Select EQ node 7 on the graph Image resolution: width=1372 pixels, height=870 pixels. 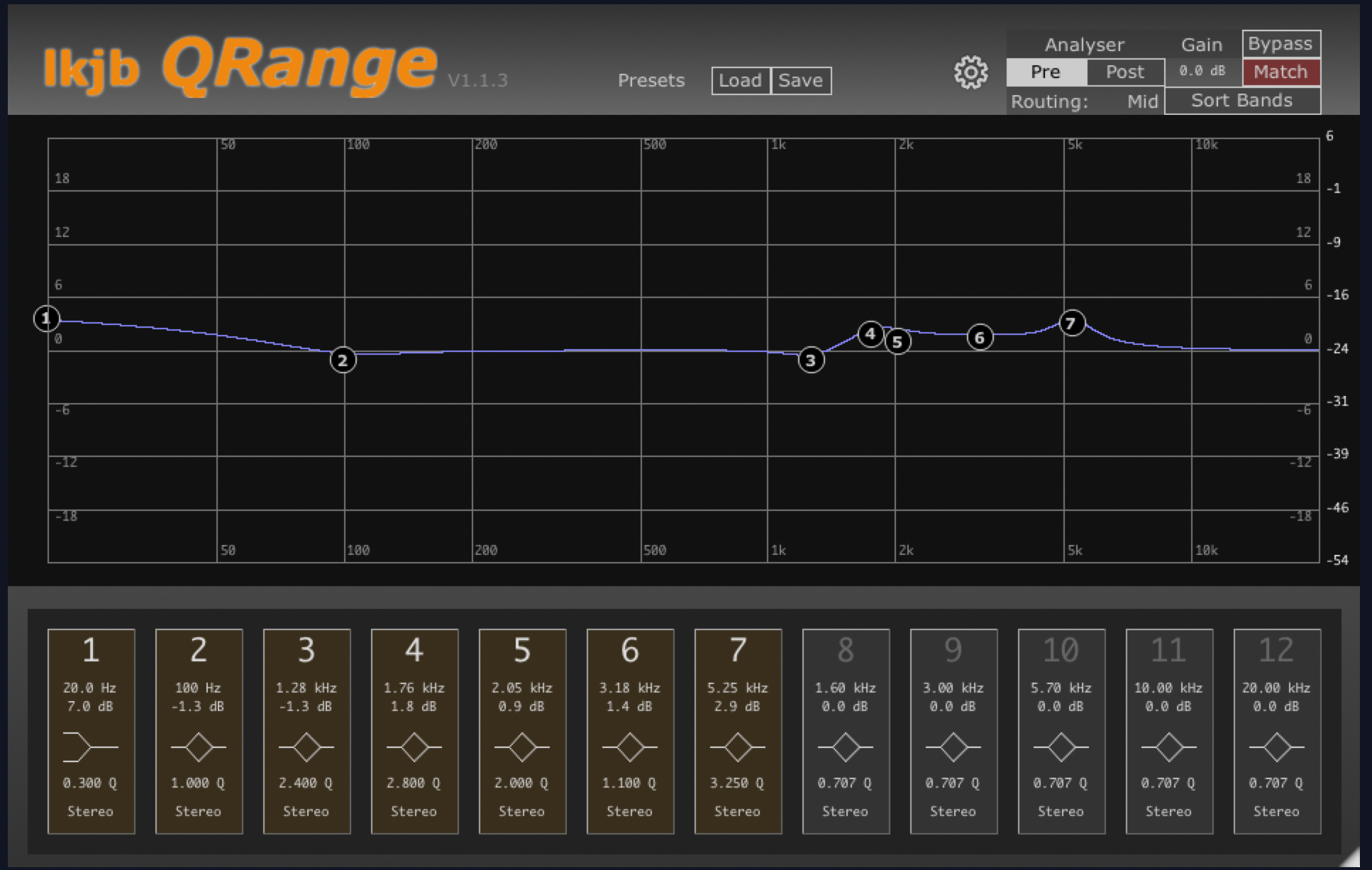1072,324
